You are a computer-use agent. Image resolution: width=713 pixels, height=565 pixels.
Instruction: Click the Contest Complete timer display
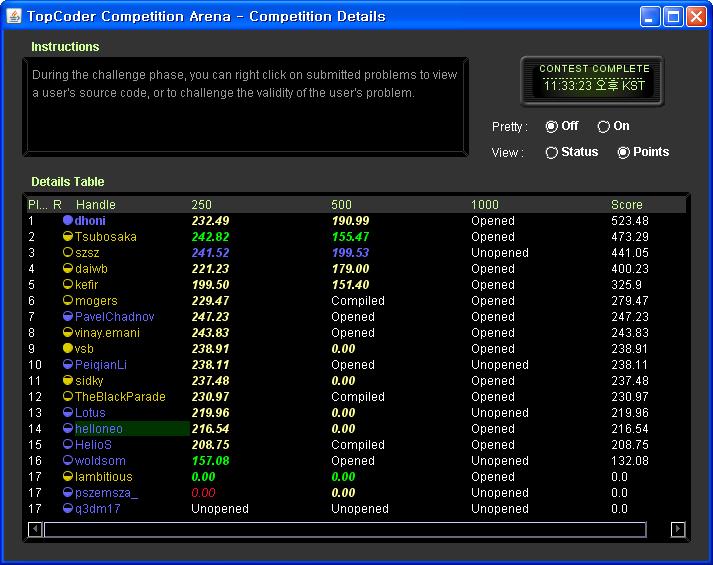coord(592,81)
